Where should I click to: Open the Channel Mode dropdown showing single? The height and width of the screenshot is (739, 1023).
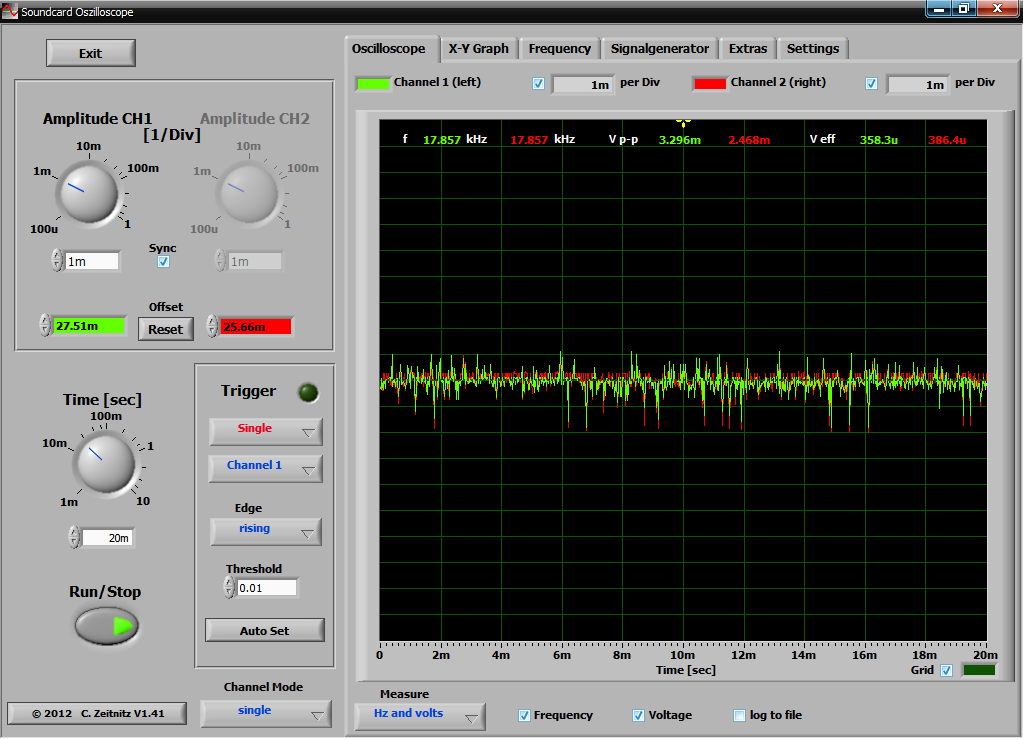pyautogui.click(x=266, y=714)
